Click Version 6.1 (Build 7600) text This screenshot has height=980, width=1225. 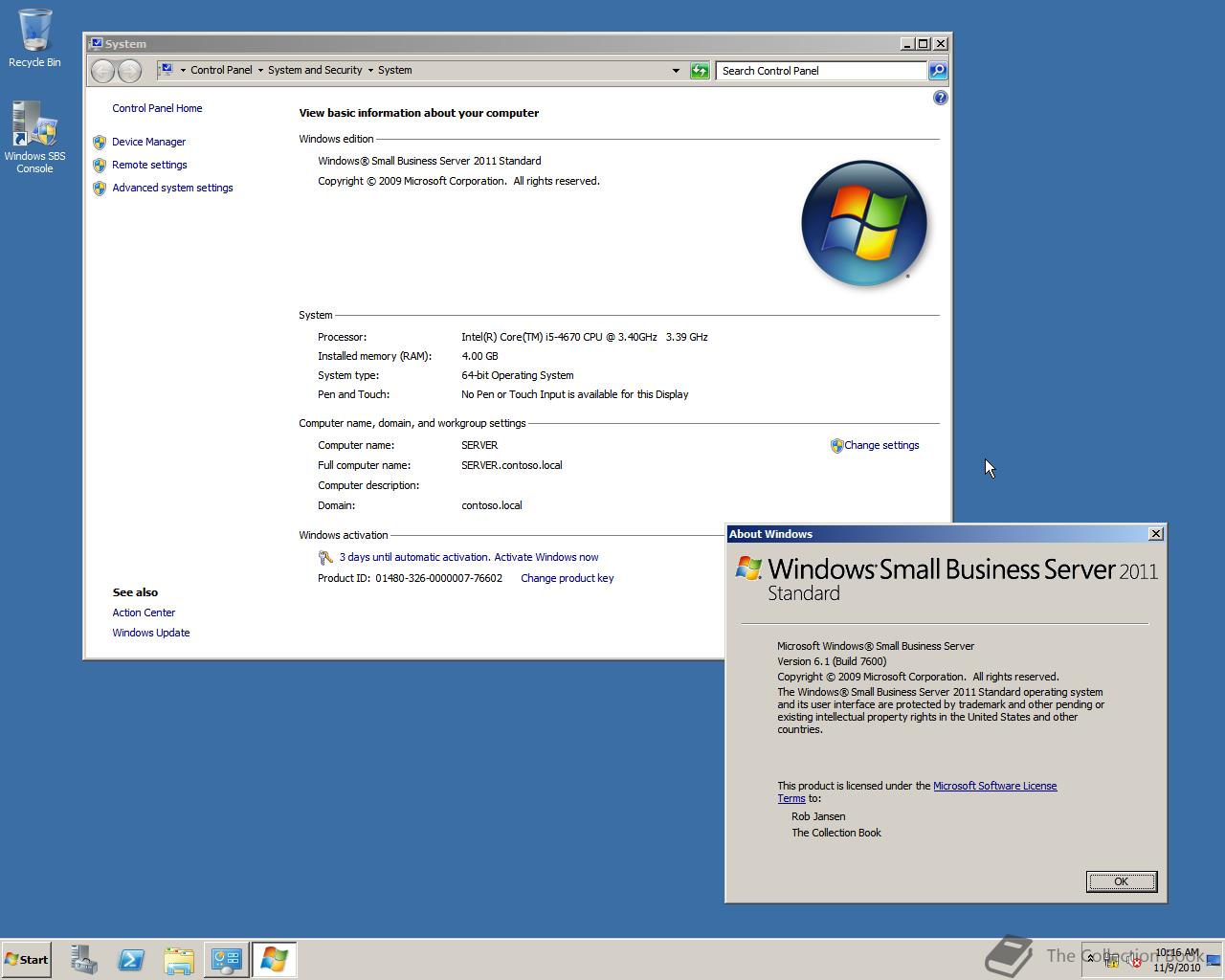(832, 661)
